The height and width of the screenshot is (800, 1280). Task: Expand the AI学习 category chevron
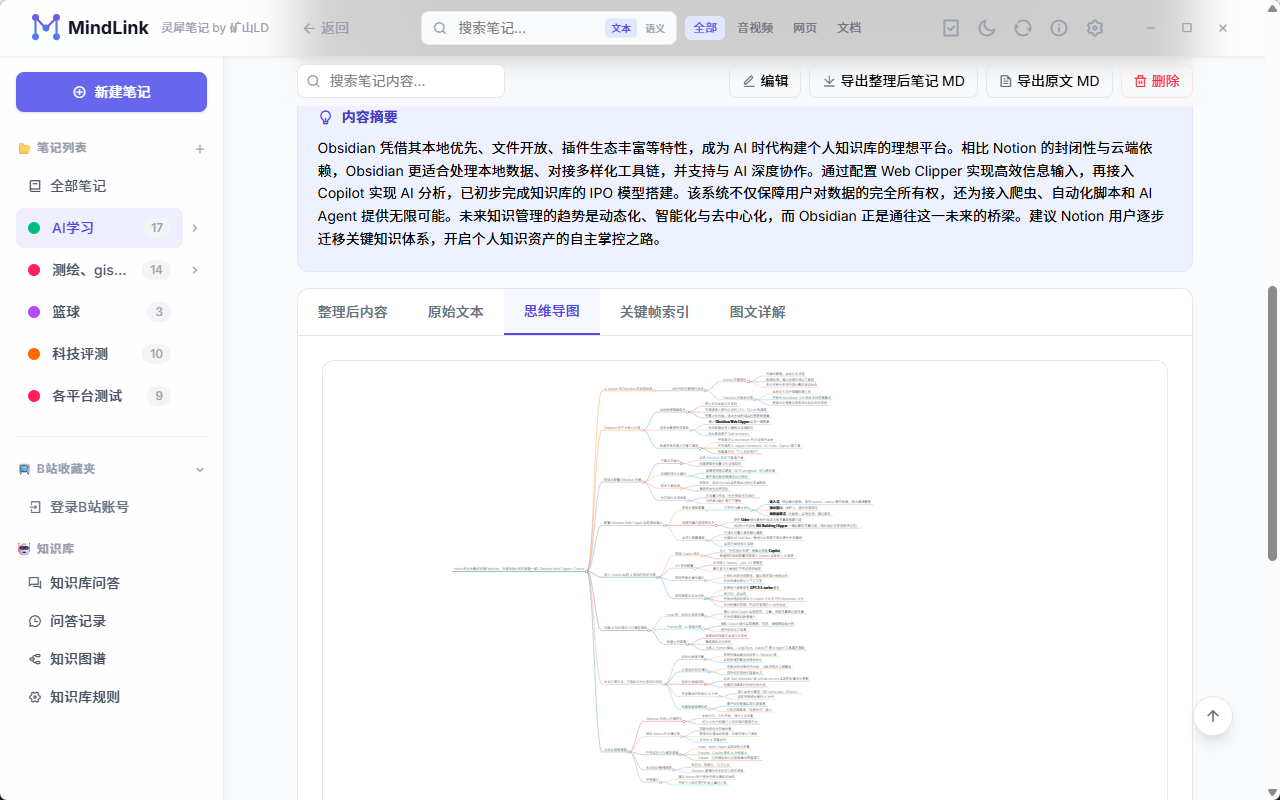[195, 228]
